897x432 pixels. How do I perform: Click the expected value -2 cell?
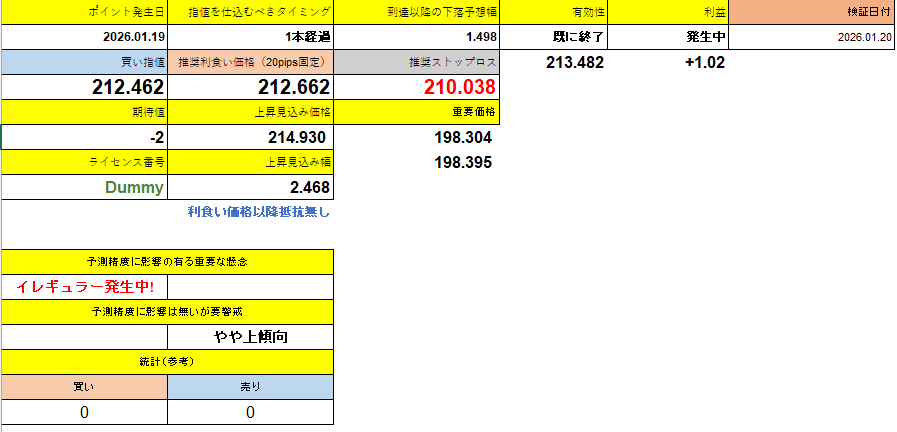pyautogui.click(x=85, y=137)
